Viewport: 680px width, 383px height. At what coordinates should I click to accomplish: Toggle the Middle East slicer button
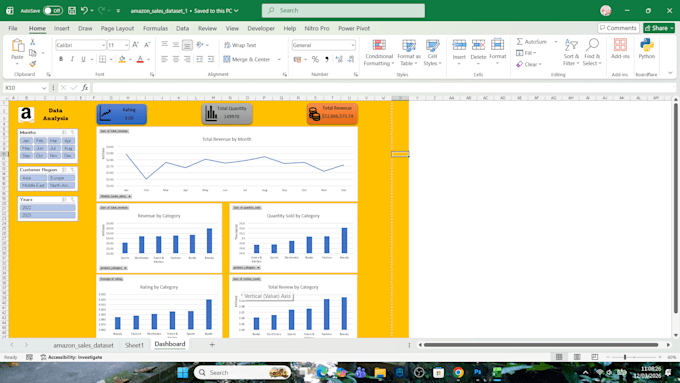tap(33, 185)
